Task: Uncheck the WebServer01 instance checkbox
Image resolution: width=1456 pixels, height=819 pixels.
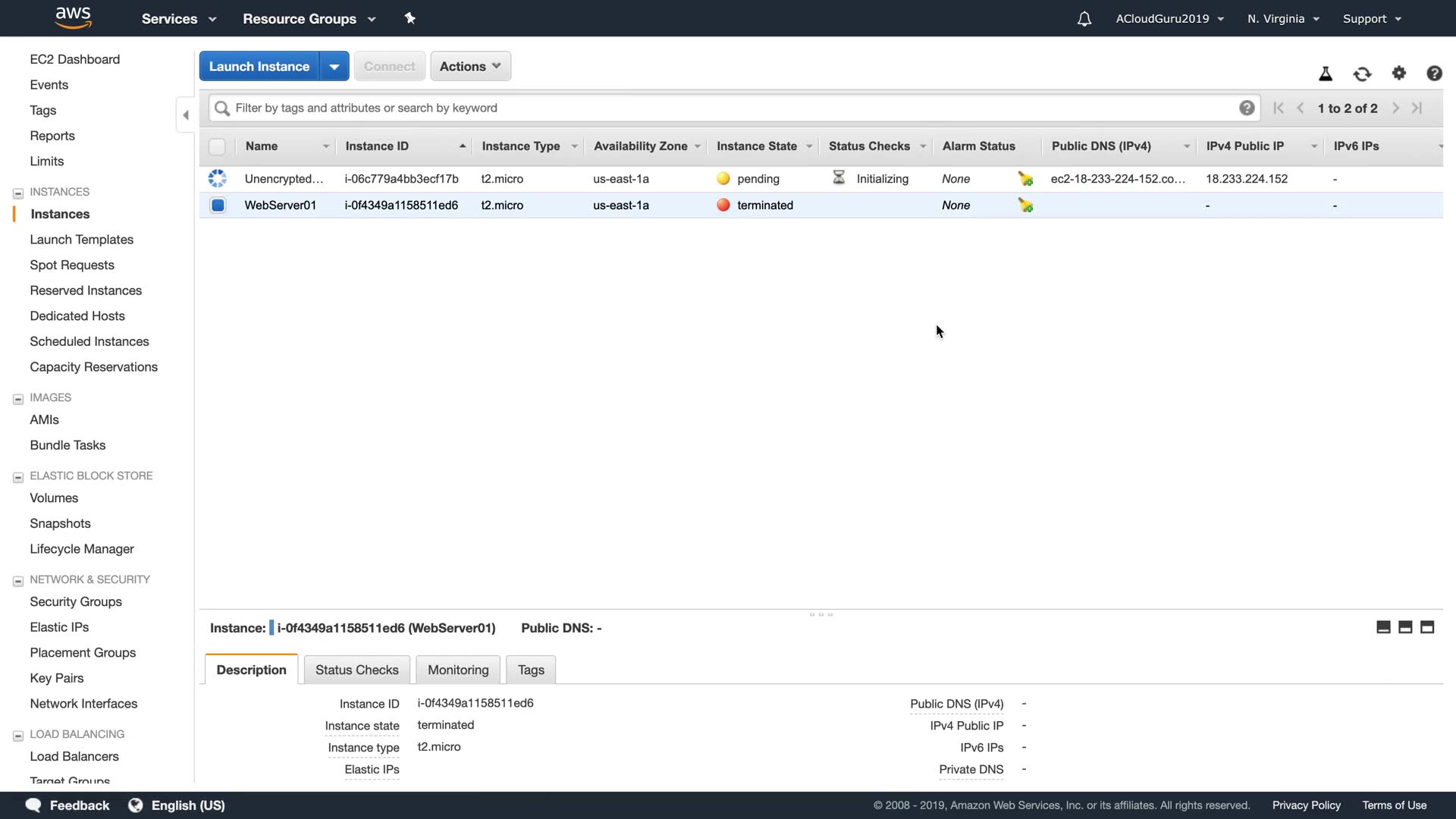Action: (218, 206)
